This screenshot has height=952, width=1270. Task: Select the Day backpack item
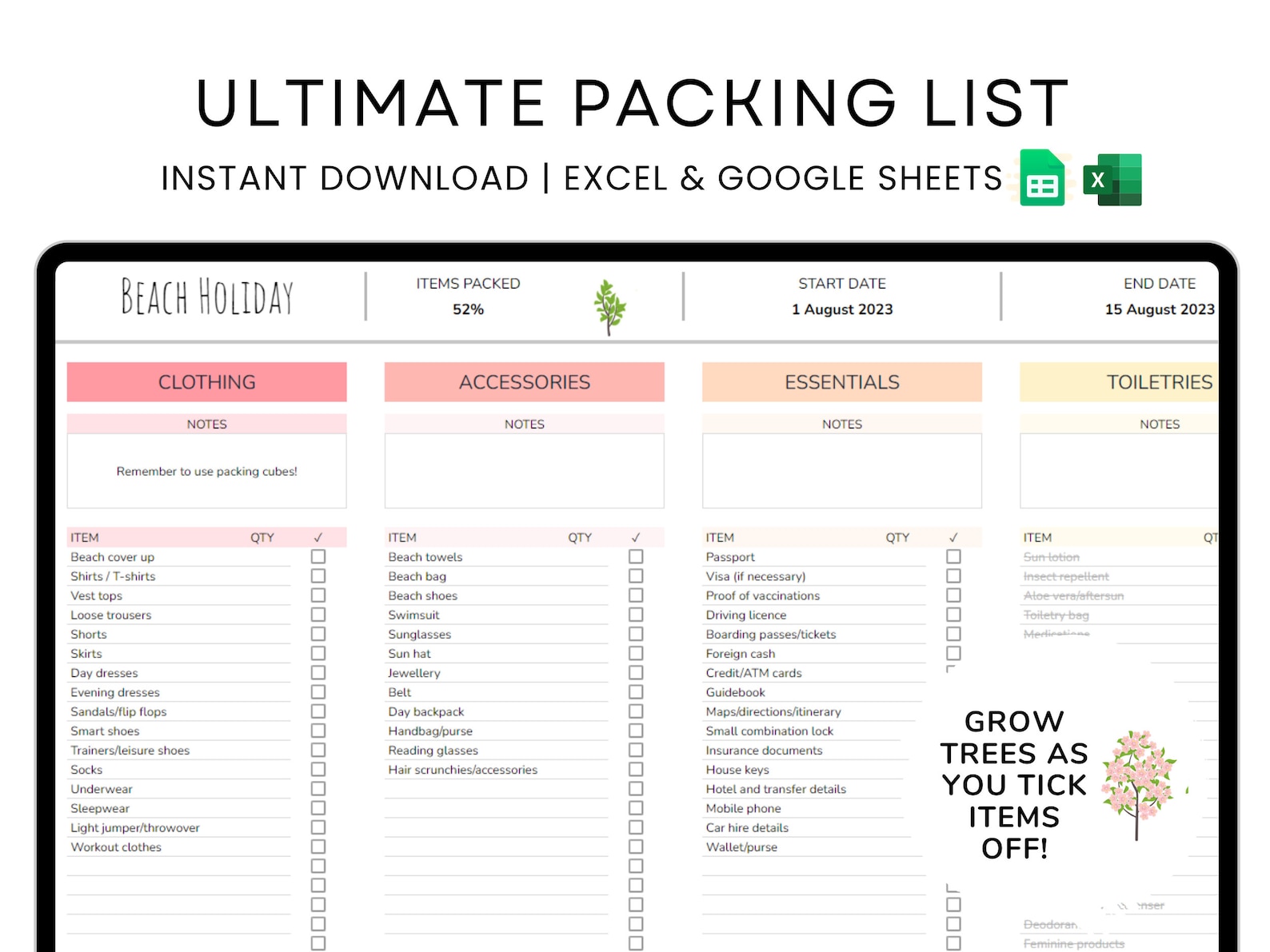coord(425,711)
